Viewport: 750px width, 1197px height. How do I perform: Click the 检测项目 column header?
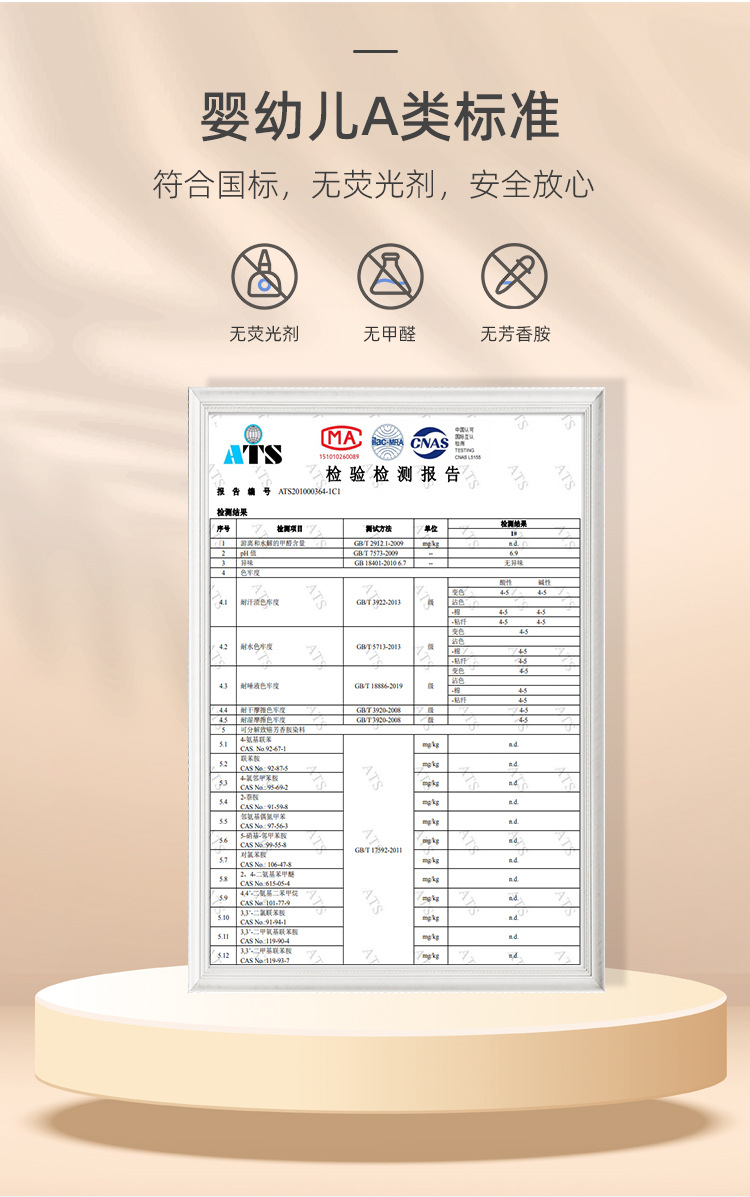tap(289, 528)
